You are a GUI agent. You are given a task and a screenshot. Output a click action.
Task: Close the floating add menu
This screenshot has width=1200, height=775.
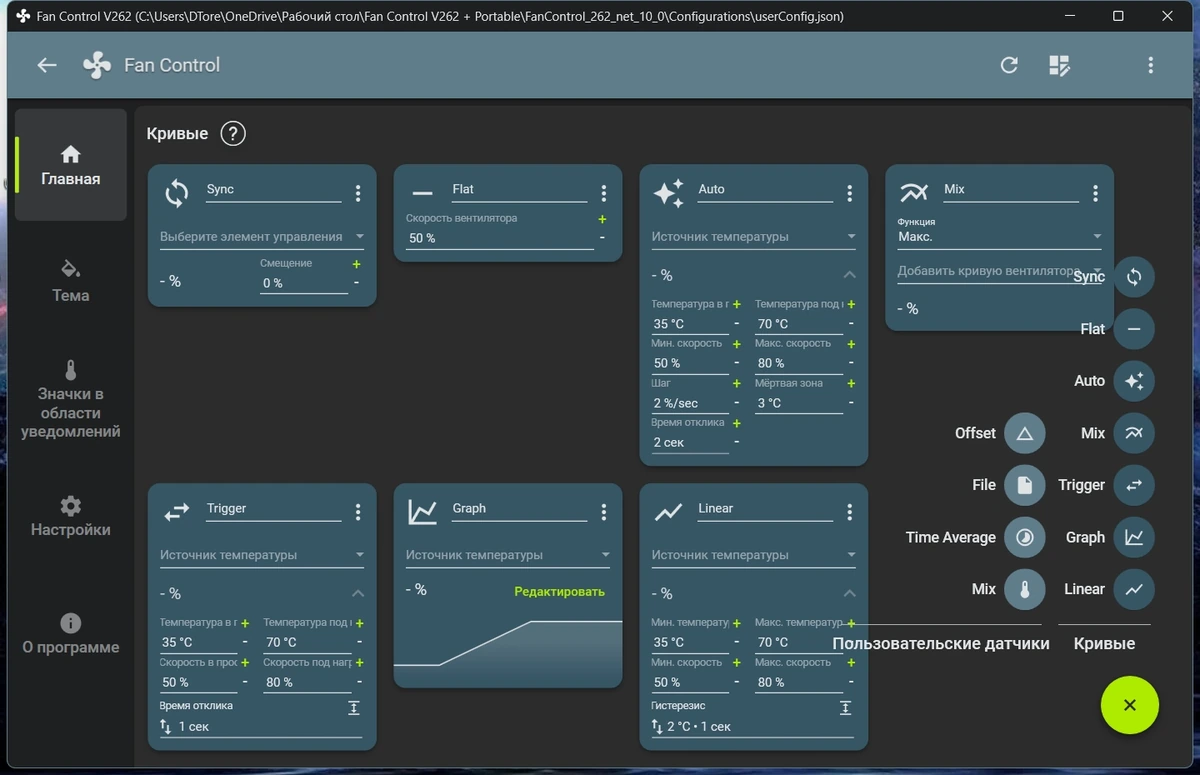point(1130,705)
